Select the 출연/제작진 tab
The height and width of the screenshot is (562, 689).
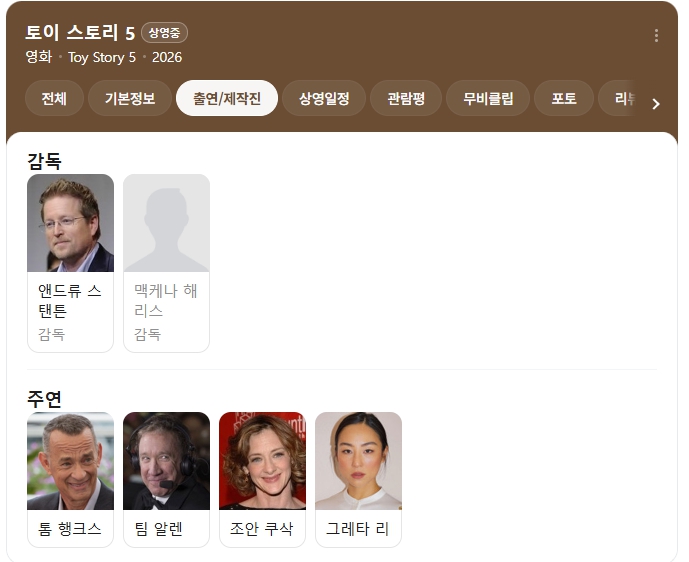[x=227, y=98]
